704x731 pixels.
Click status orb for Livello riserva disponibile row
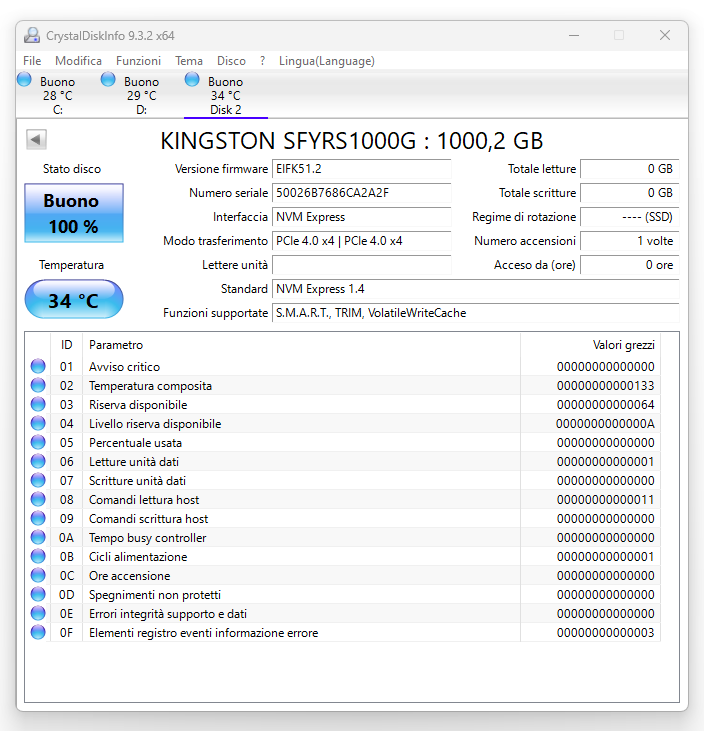click(x=38, y=423)
